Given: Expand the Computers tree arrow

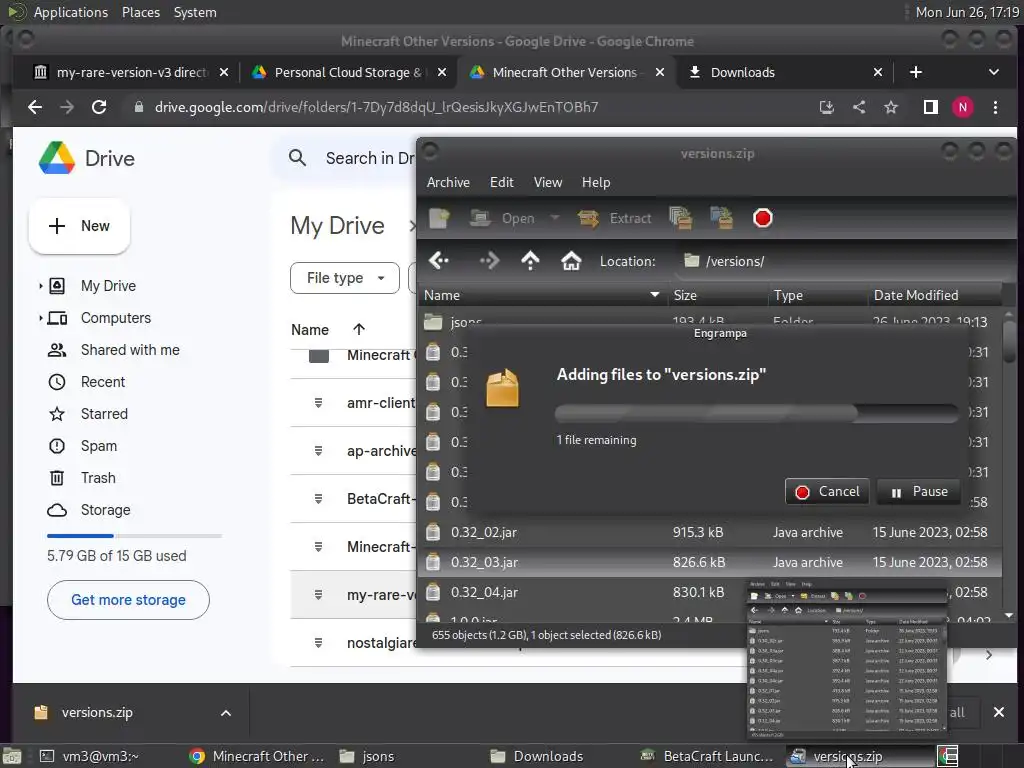Looking at the screenshot, I should pyautogui.click(x=40, y=318).
